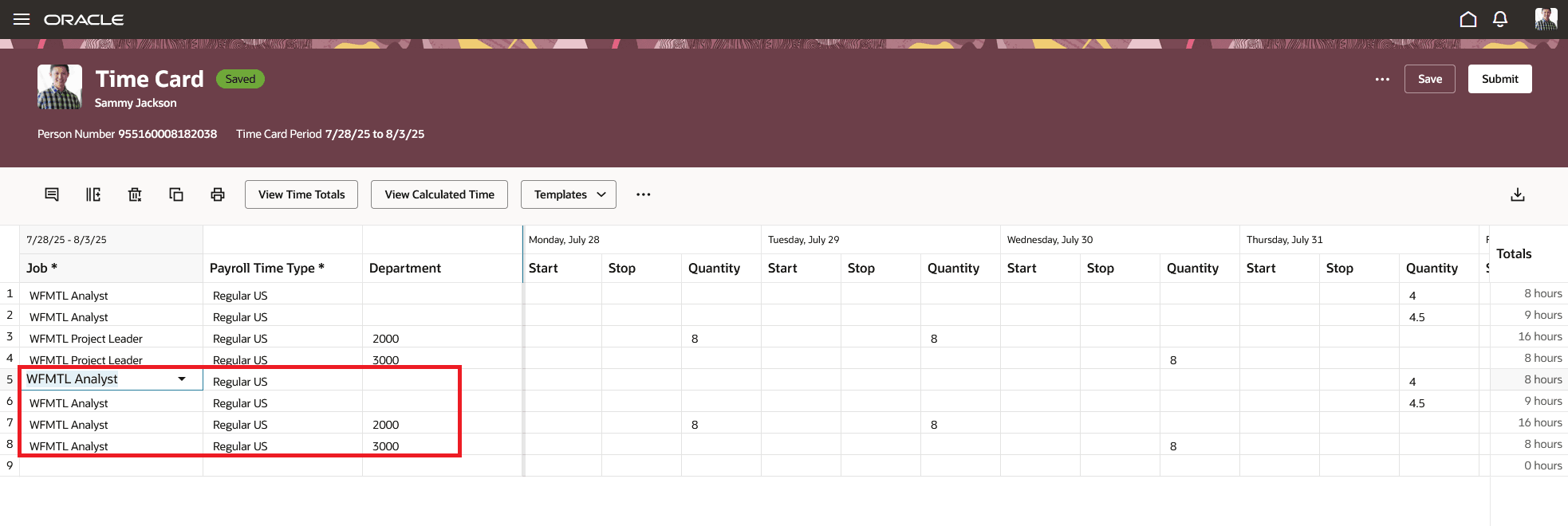Open the user profile avatar menu
The height and width of the screenshot is (526, 1568).
(1546, 19)
